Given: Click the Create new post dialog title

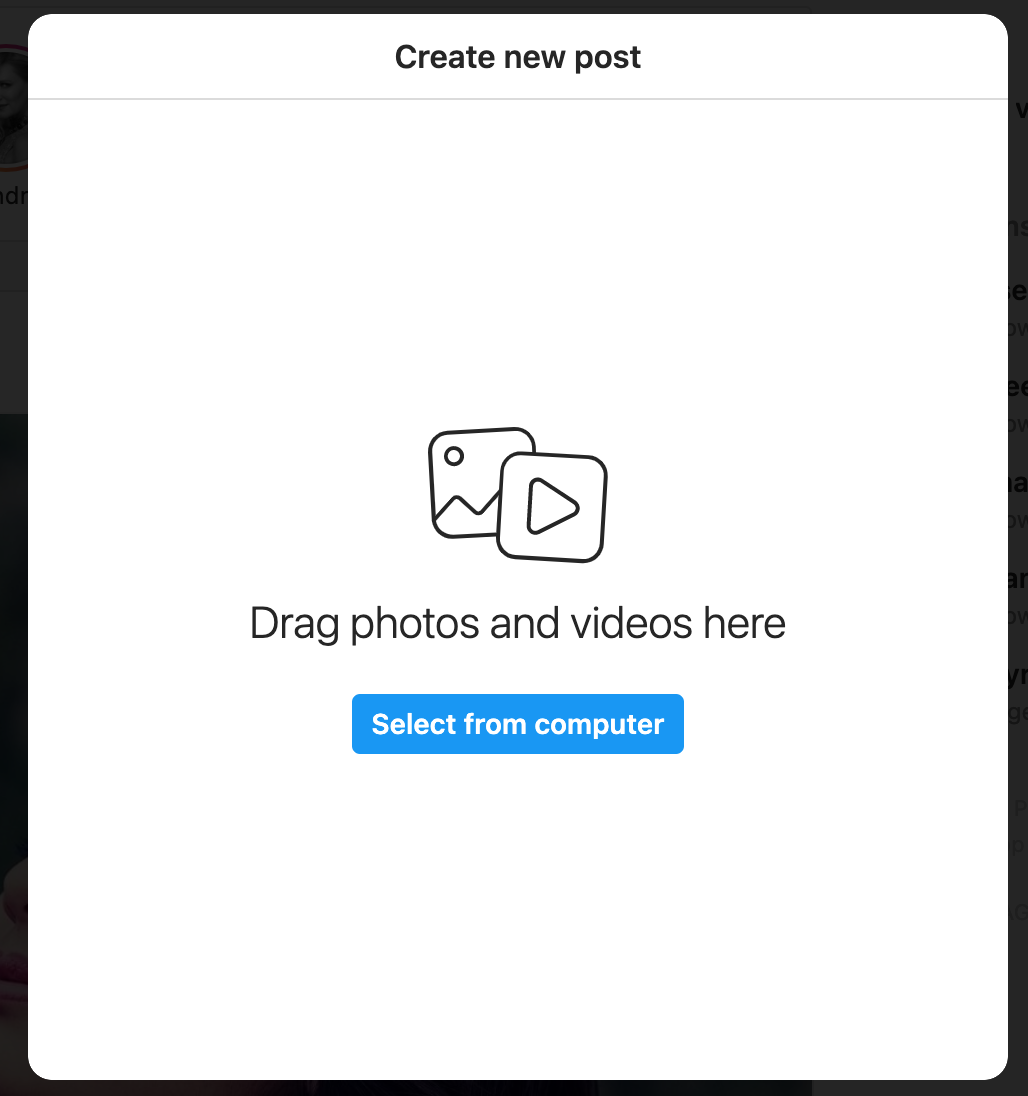Looking at the screenshot, I should (517, 57).
